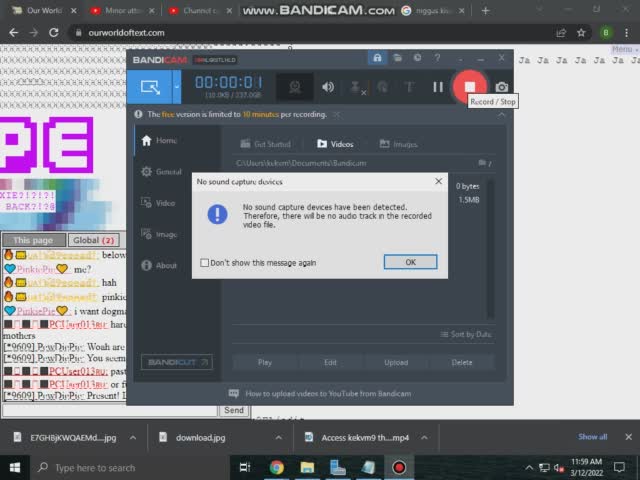
Task: Take a screenshot with the camera icon
Action: (x=501, y=87)
